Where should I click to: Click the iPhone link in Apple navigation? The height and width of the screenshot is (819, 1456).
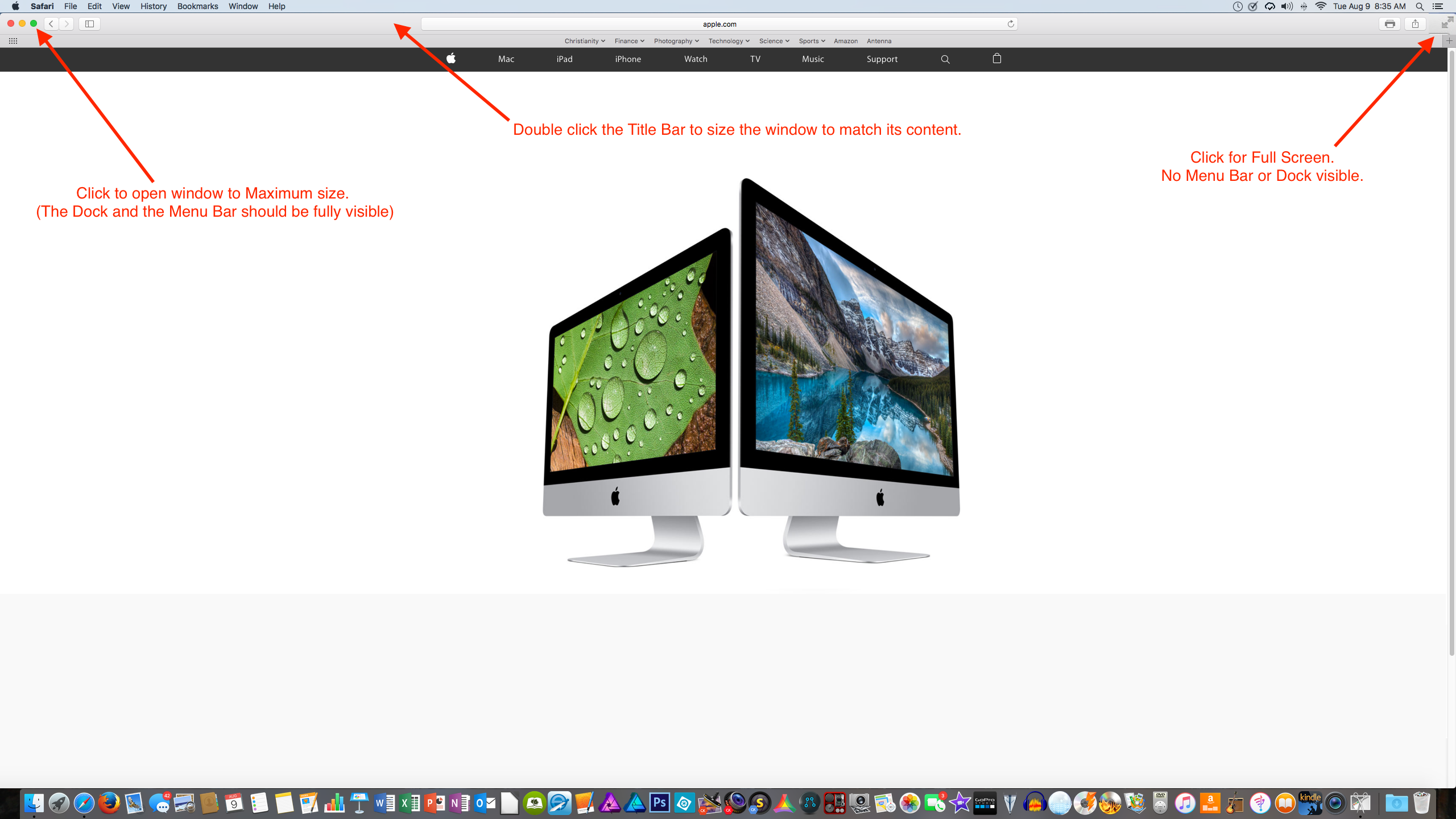click(x=629, y=59)
